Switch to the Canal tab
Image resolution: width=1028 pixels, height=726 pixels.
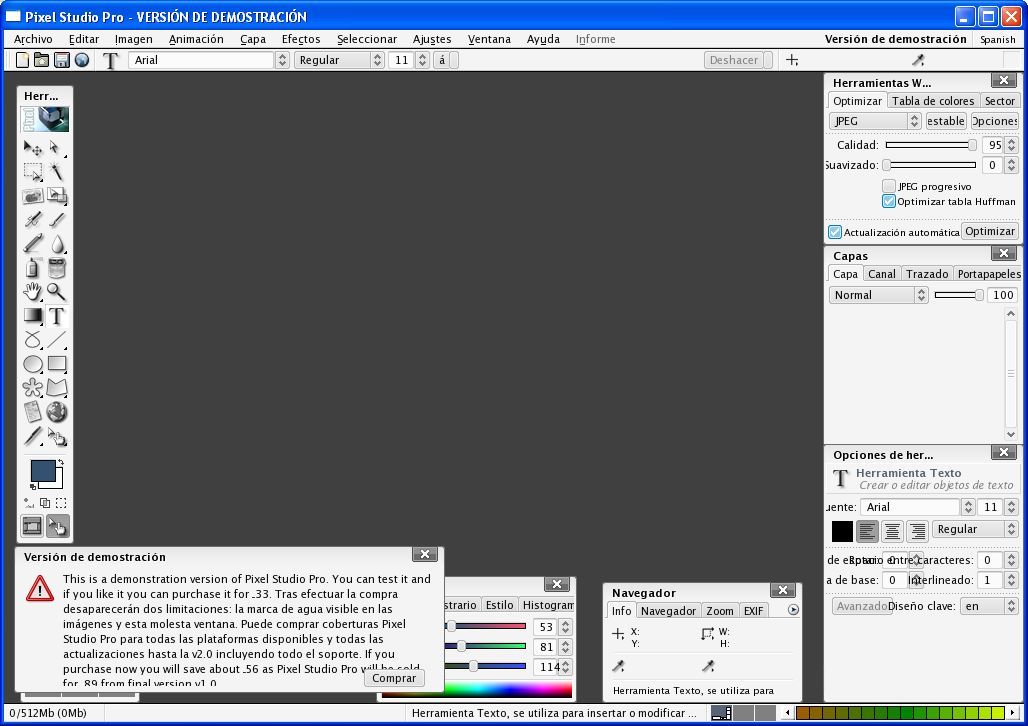(882, 274)
